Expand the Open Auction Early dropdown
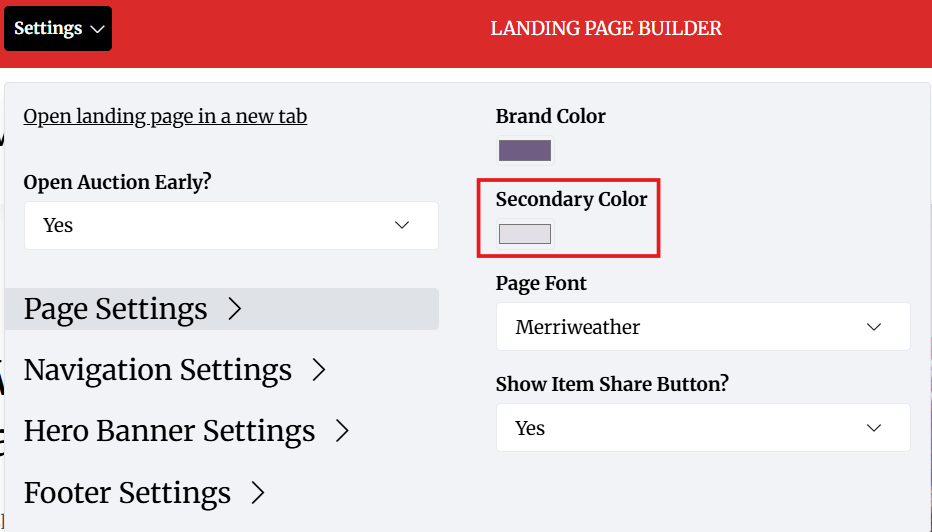Image resolution: width=932 pixels, height=532 pixels. tap(231, 225)
